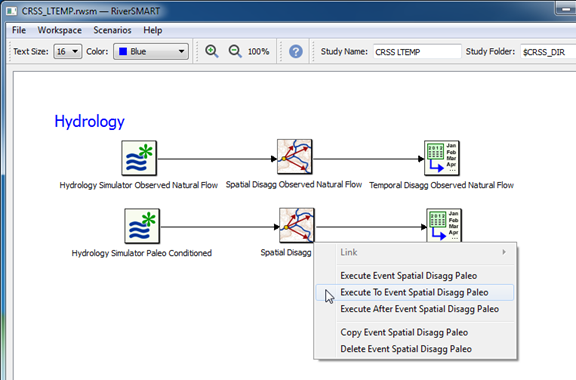
Task: Open the Scenarios menu
Action: (x=112, y=30)
